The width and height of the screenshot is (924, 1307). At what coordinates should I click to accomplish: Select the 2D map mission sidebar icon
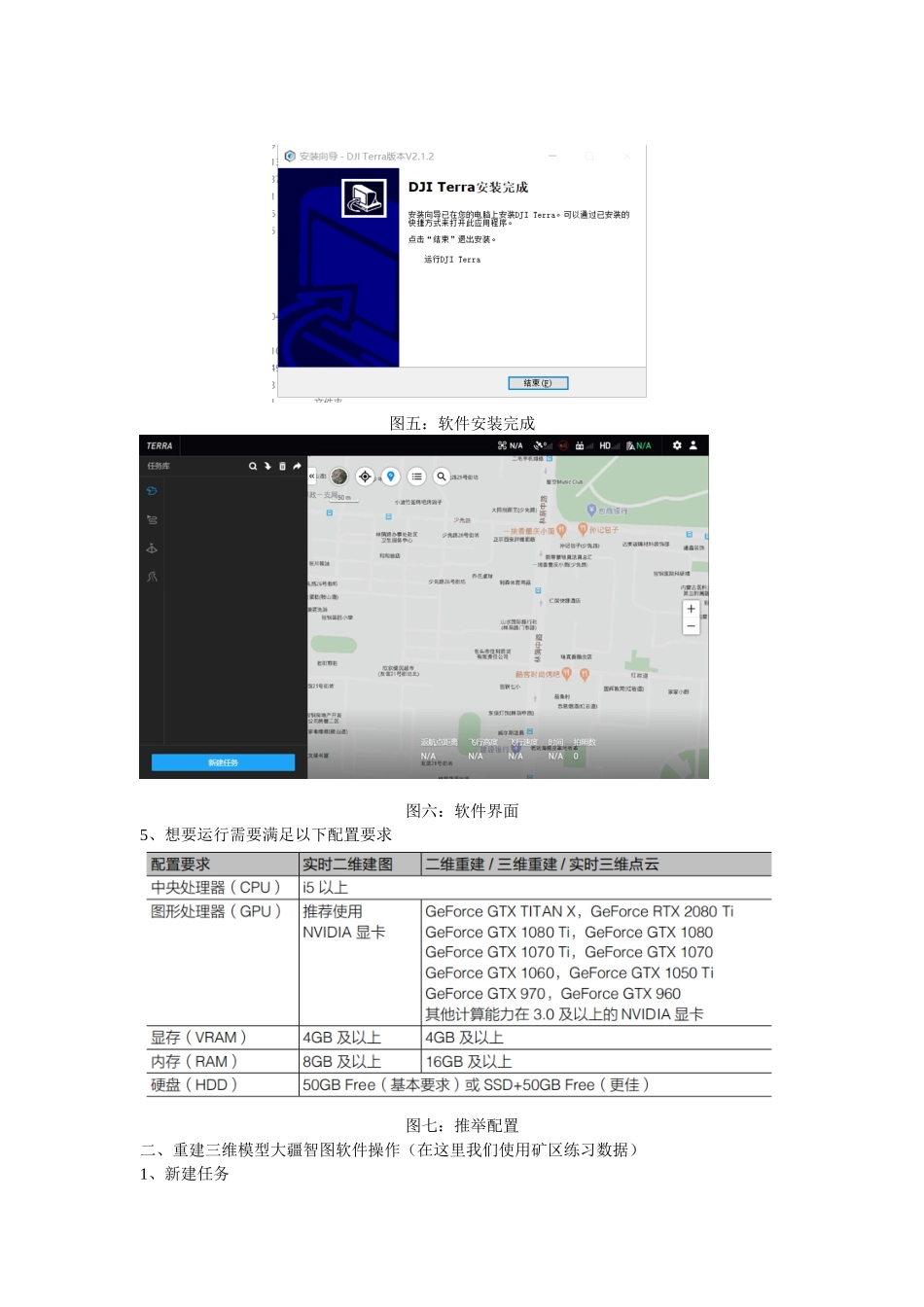pyautogui.click(x=152, y=491)
